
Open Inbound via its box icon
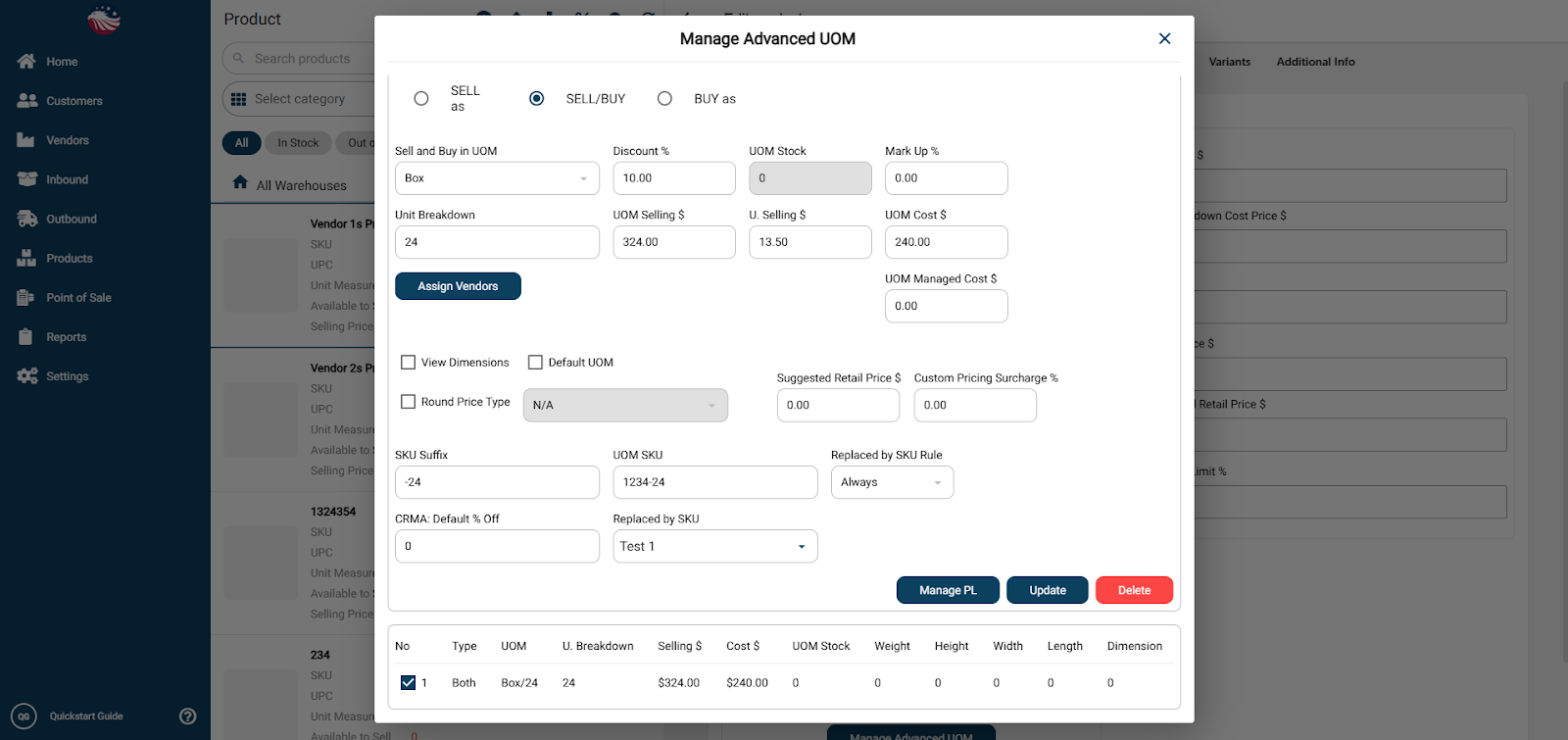pos(27,179)
